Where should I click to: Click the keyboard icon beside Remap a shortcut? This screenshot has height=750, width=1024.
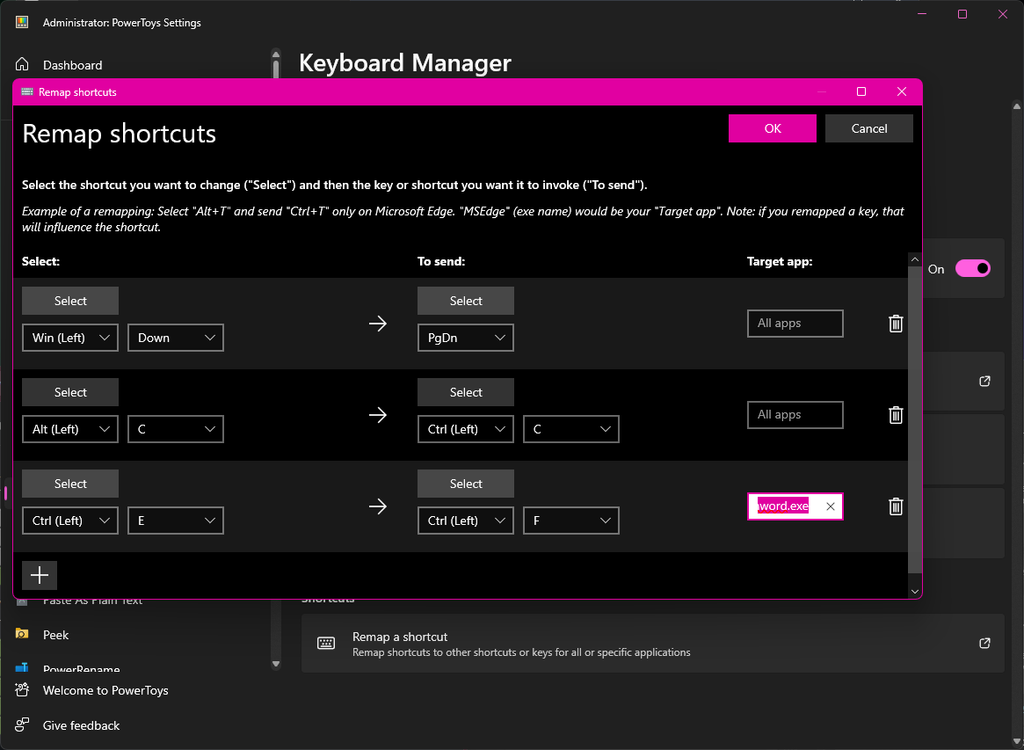[x=326, y=643]
